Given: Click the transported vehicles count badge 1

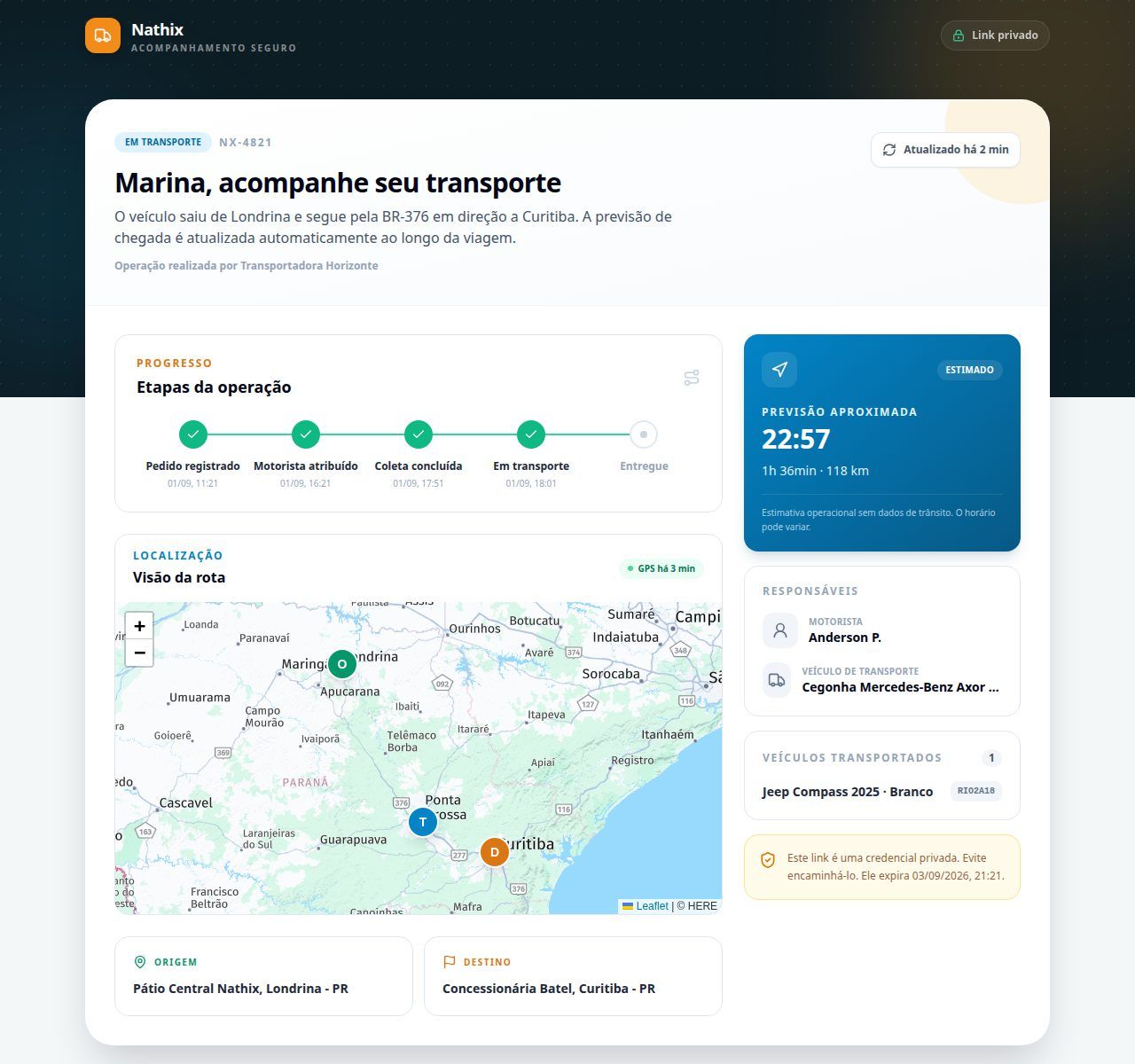Looking at the screenshot, I should coord(991,758).
